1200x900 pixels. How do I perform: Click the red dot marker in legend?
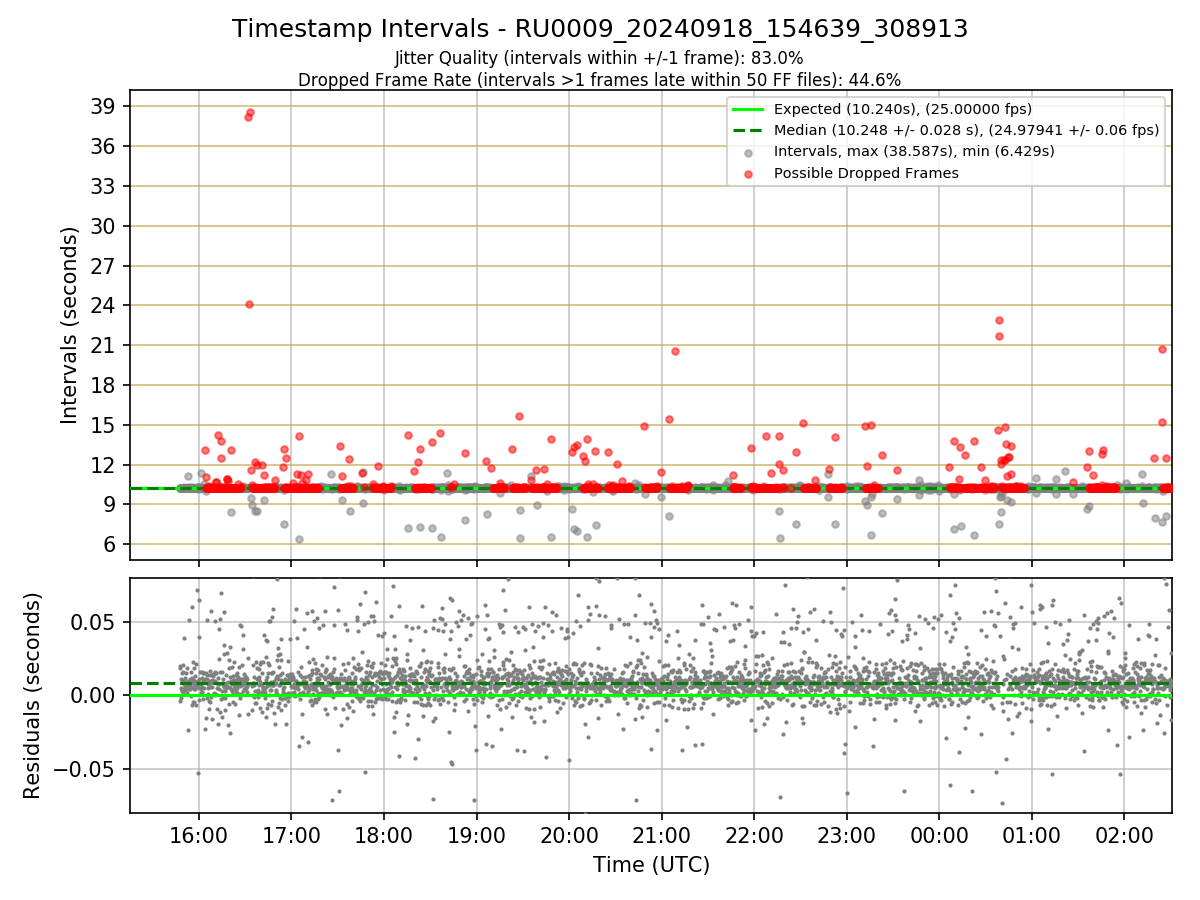pos(749,173)
